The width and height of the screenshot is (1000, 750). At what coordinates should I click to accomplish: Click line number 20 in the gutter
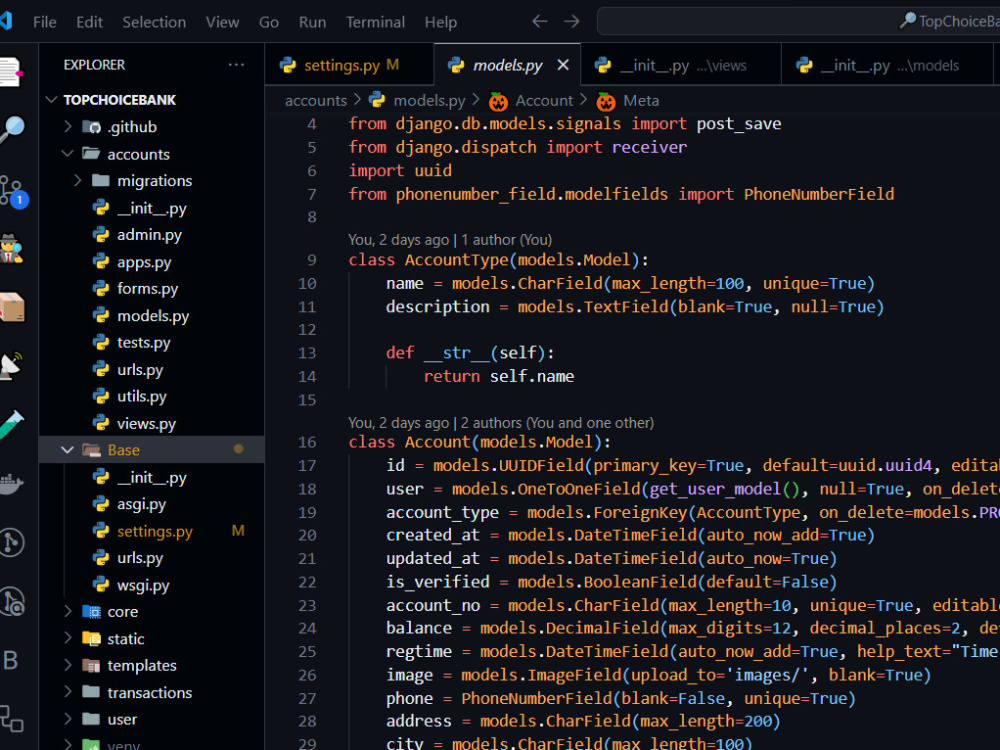(x=307, y=535)
